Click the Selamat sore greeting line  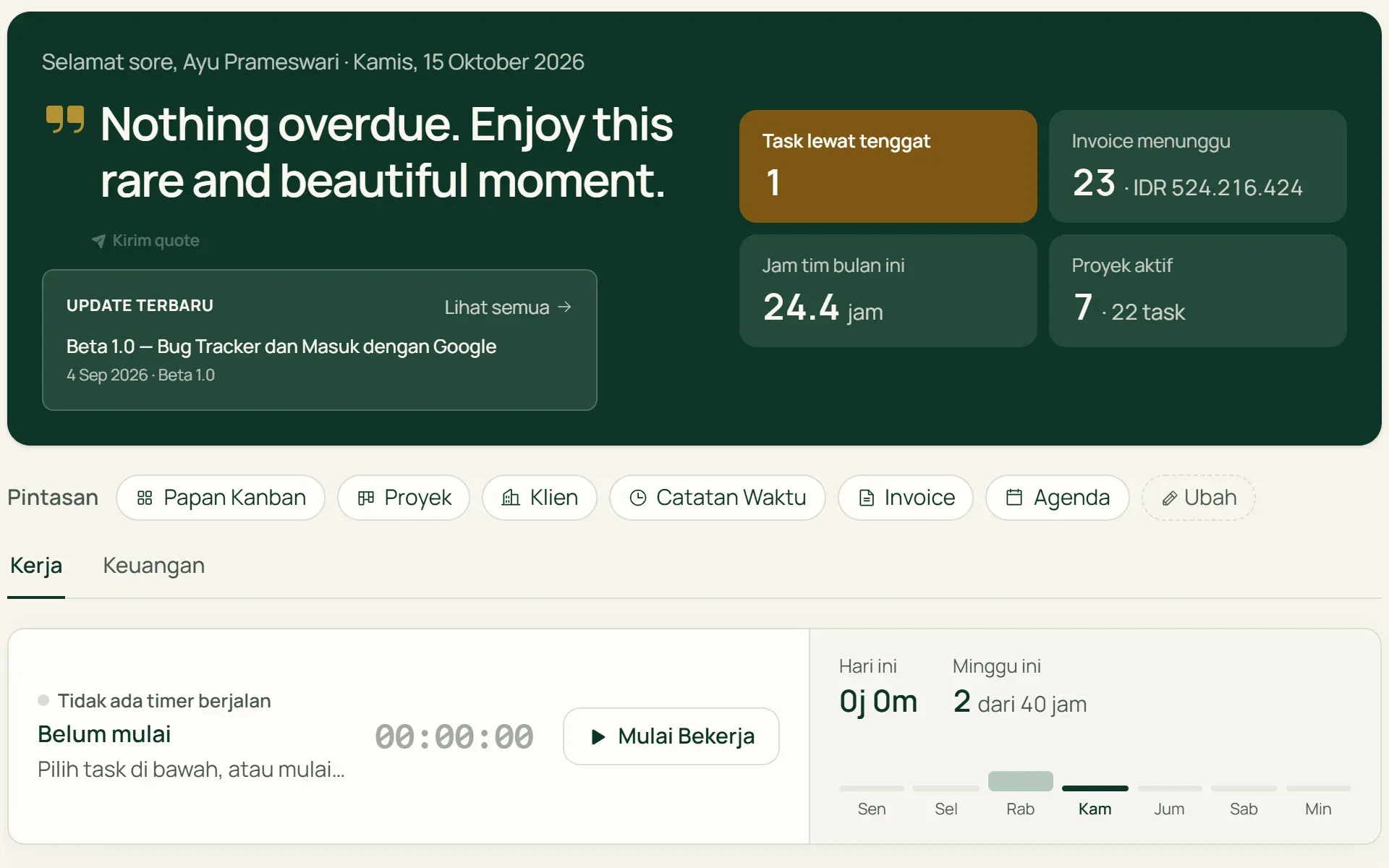[313, 62]
